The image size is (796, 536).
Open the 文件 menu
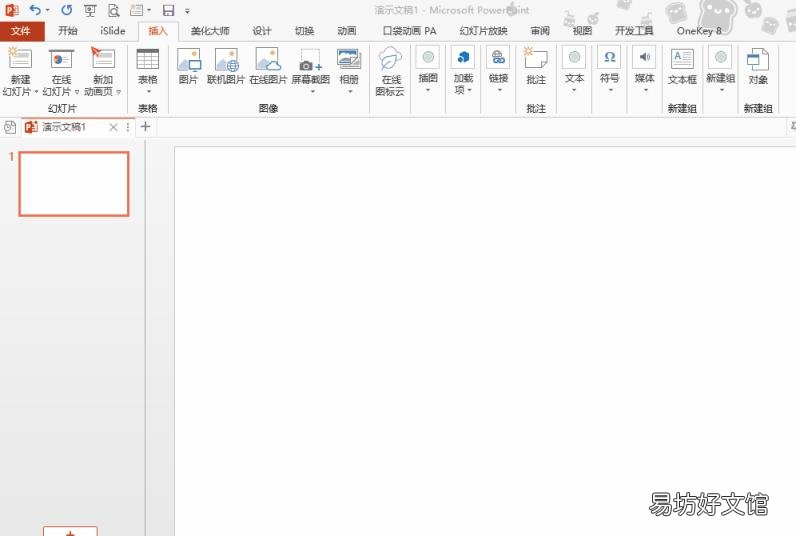pyautogui.click(x=21, y=31)
